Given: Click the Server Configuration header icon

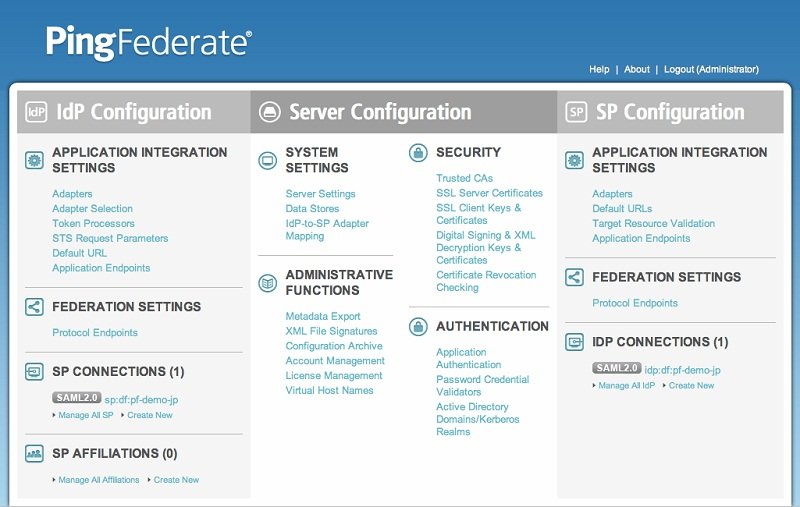Looking at the screenshot, I should pos(269,112).
